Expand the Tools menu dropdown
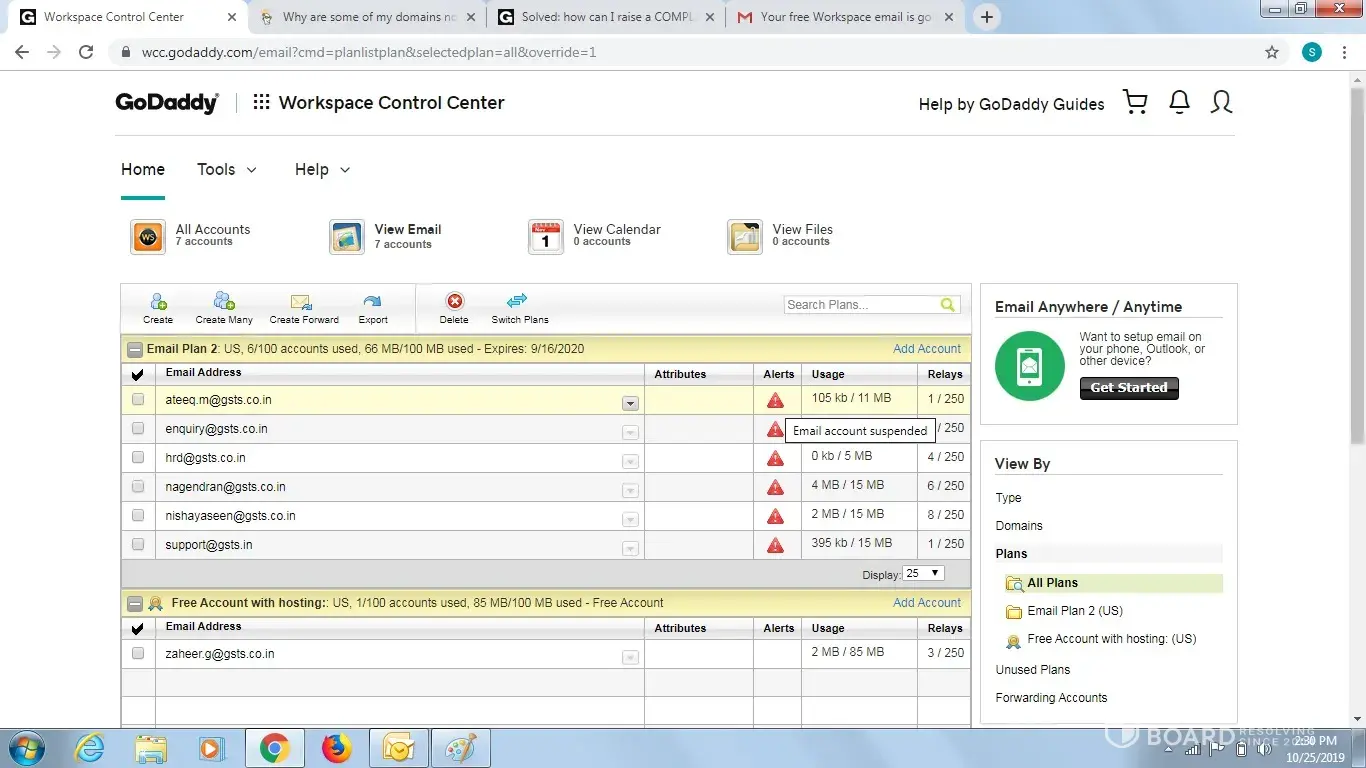This screenshot has height=768, width=1366. (x=227, y=170)
